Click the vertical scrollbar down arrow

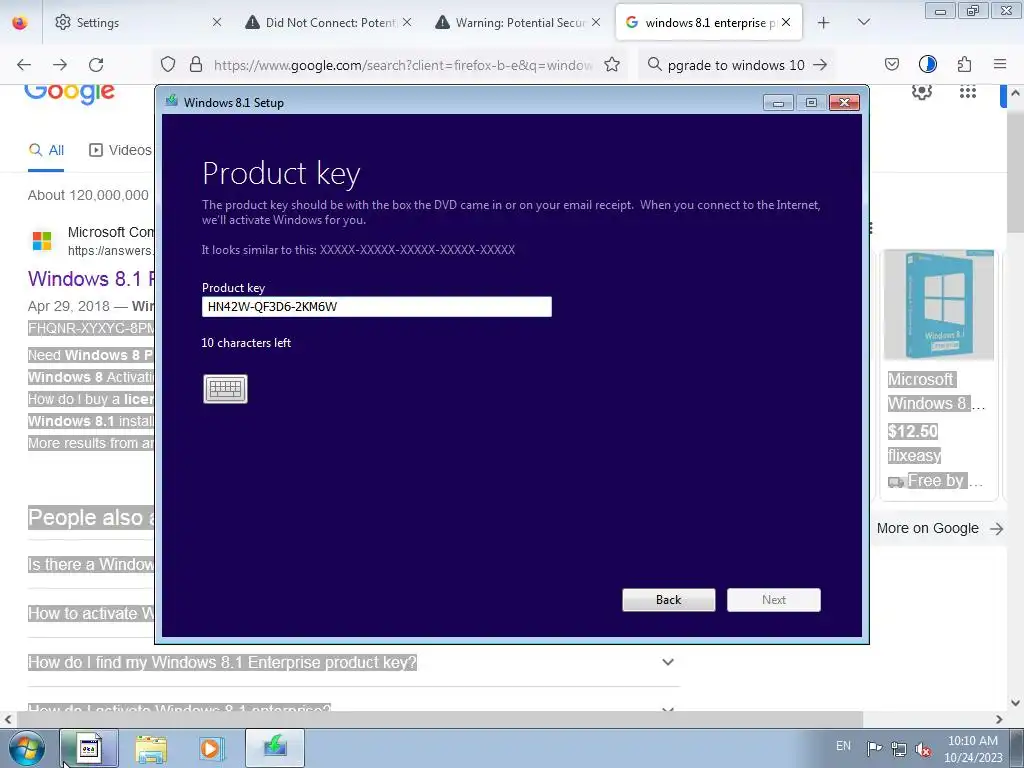1015,703
